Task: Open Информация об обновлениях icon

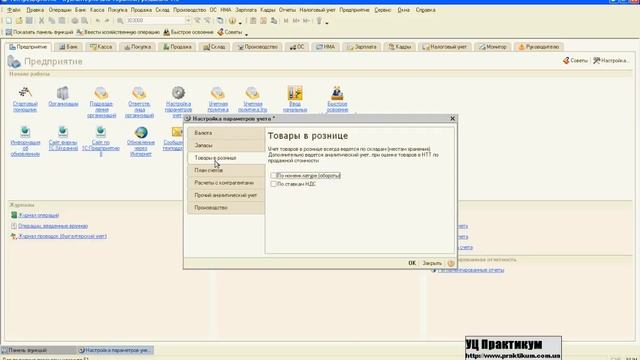Action: pos(25,132)
